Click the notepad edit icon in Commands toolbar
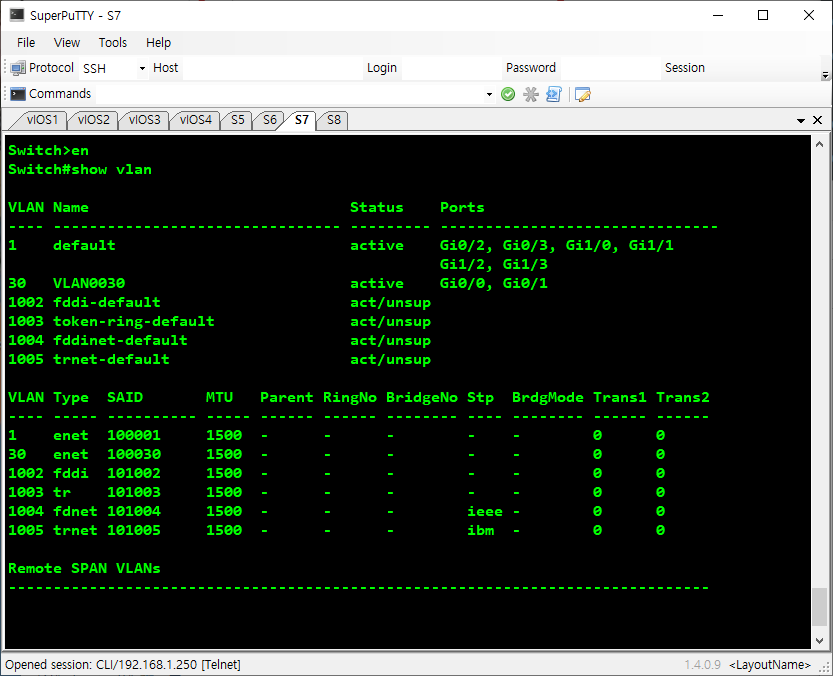Screen dimensions: 833x676 [x=583, y=95]
